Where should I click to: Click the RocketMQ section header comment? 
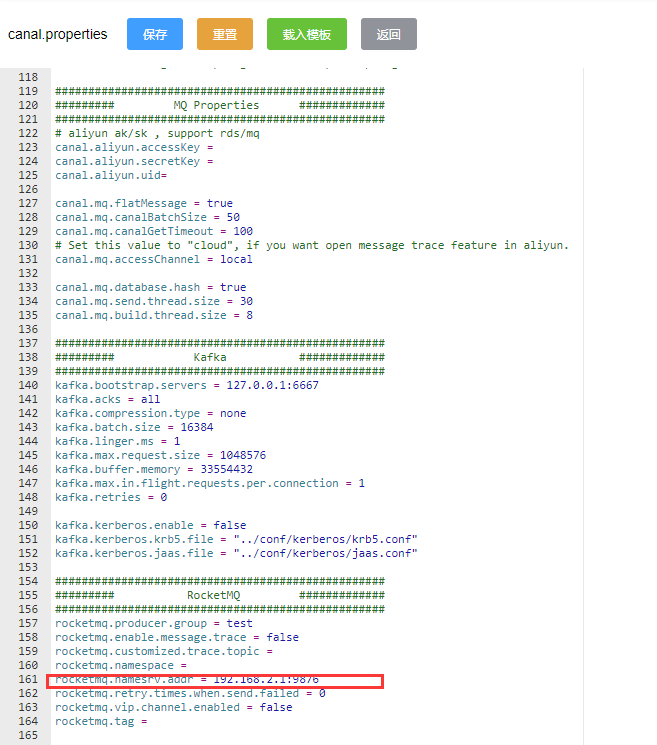[x=219, y=595]
